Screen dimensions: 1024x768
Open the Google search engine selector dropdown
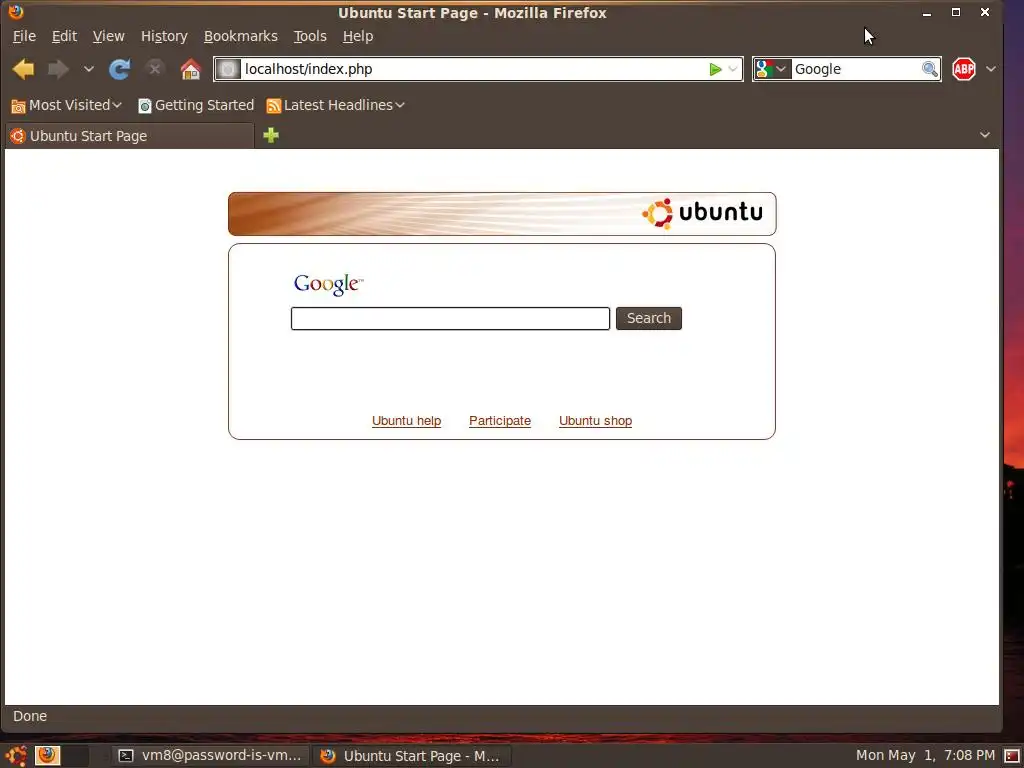[x=773, y=69]
